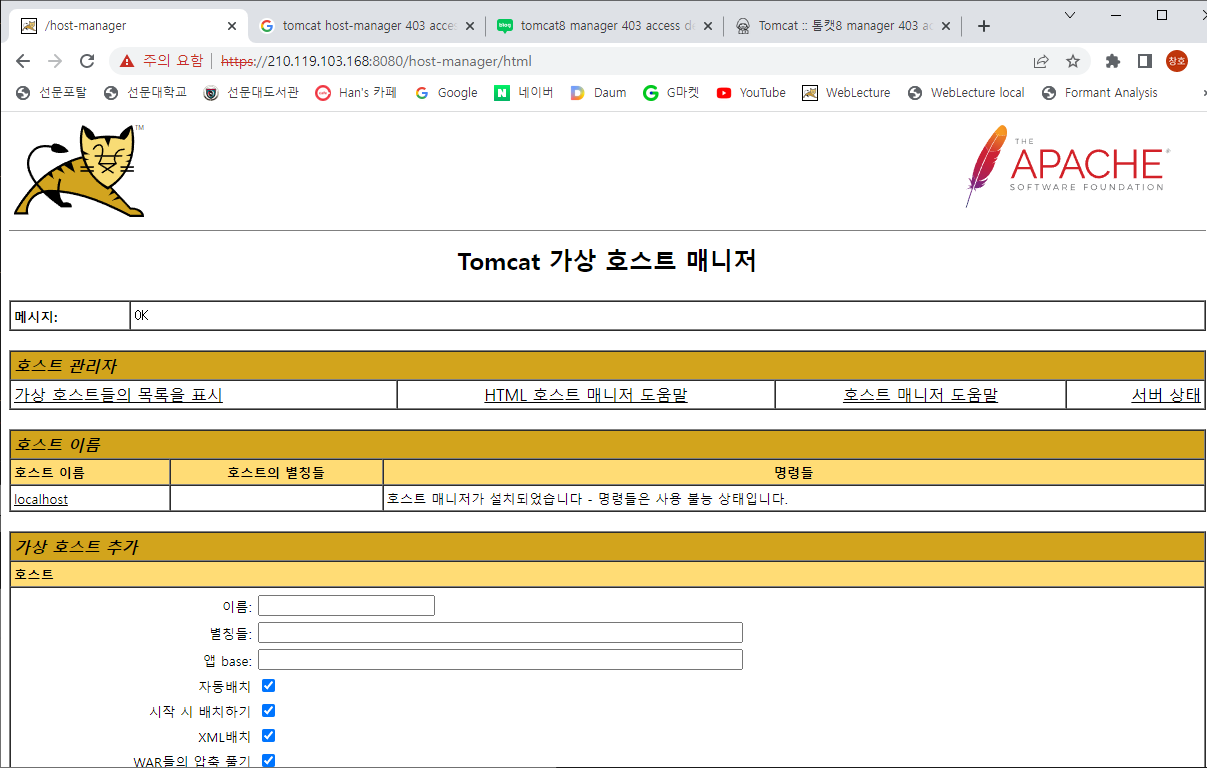Open the YouTube bookmark icon
This screenshot has height=768, width=1207.
point(723,92)
